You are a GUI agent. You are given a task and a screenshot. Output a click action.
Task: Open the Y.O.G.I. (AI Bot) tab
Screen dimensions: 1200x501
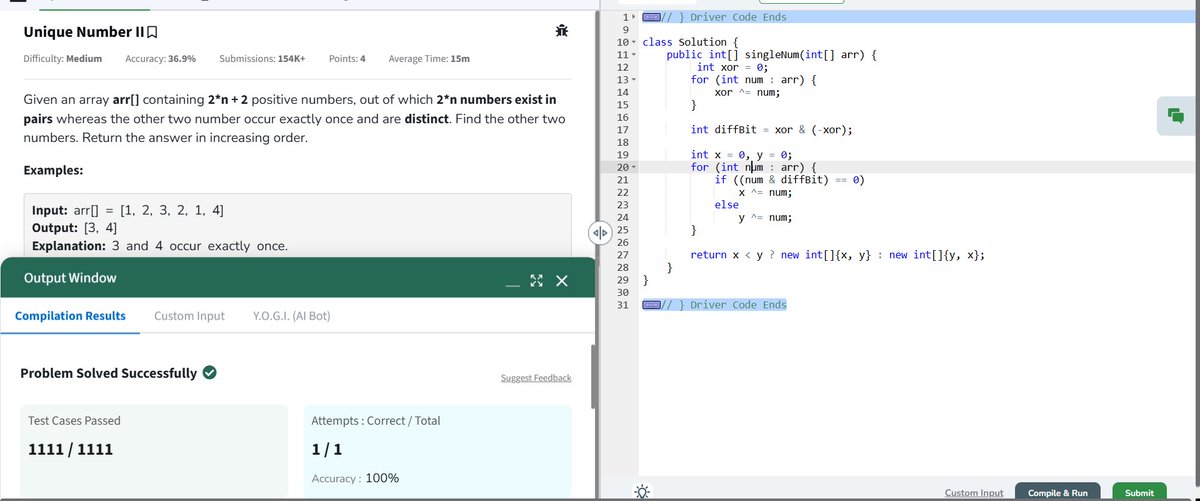(292, 316)
